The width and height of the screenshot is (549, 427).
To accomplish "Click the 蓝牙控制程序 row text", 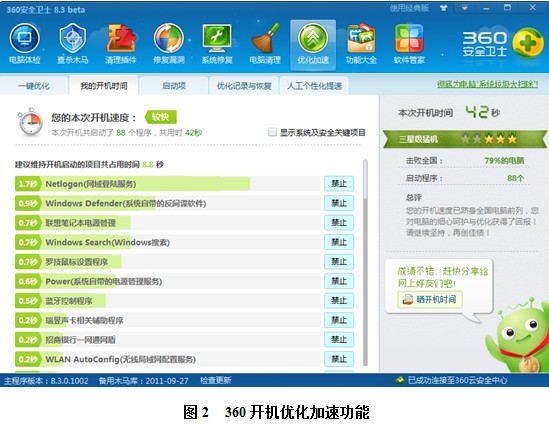I will point(69,301).
